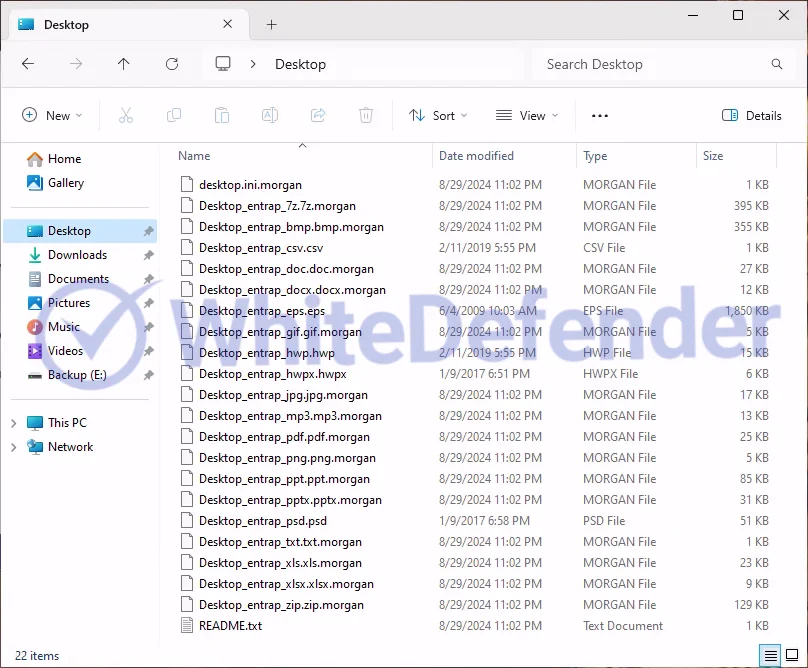Click the Share icon in toolbar
Screen dimensions: 808x668
point(318,116)
